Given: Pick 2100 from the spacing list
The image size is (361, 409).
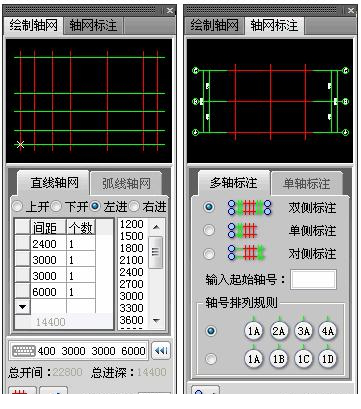Looking at the screenshot, I should 131,260.
